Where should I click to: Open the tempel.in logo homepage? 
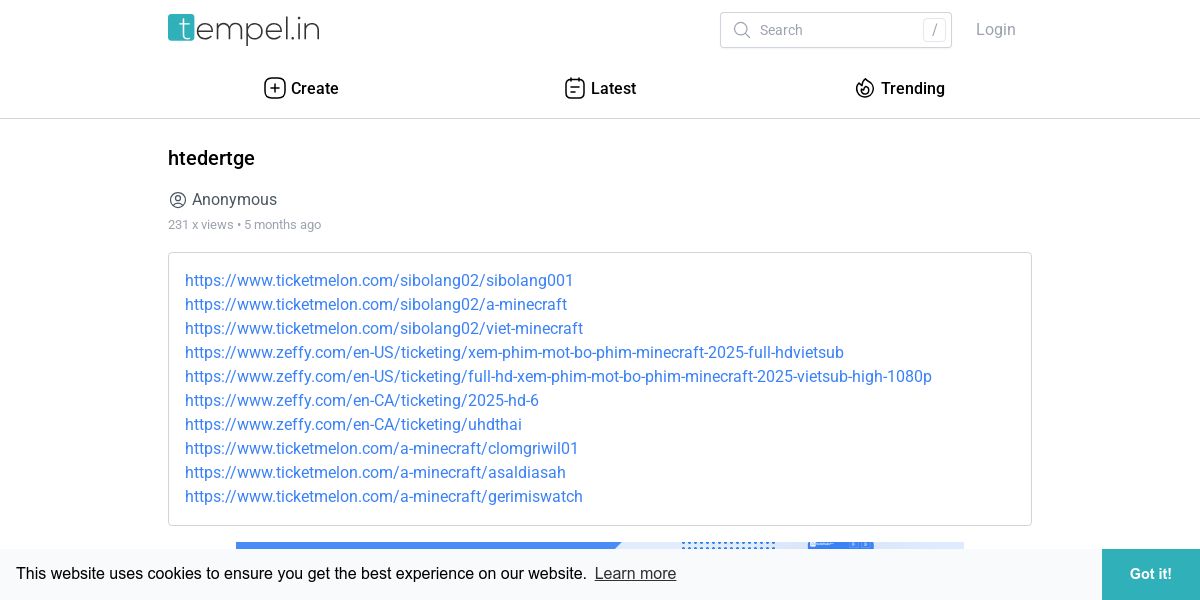tap(243, 29)
